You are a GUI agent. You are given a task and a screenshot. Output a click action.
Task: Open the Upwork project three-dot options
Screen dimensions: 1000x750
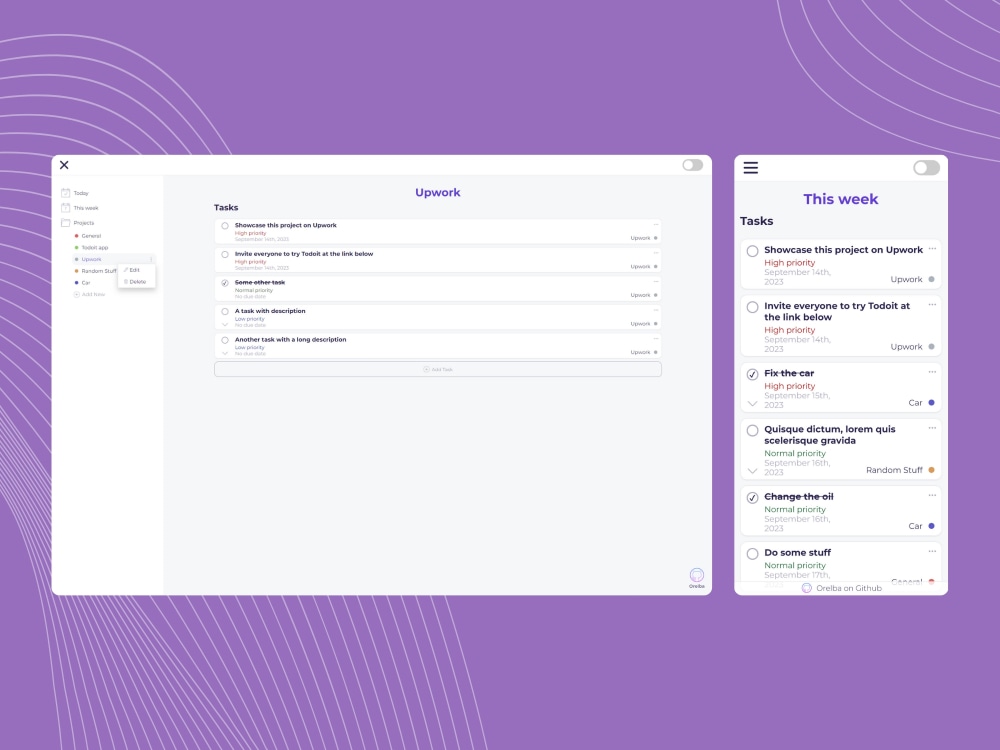(151, 260)
